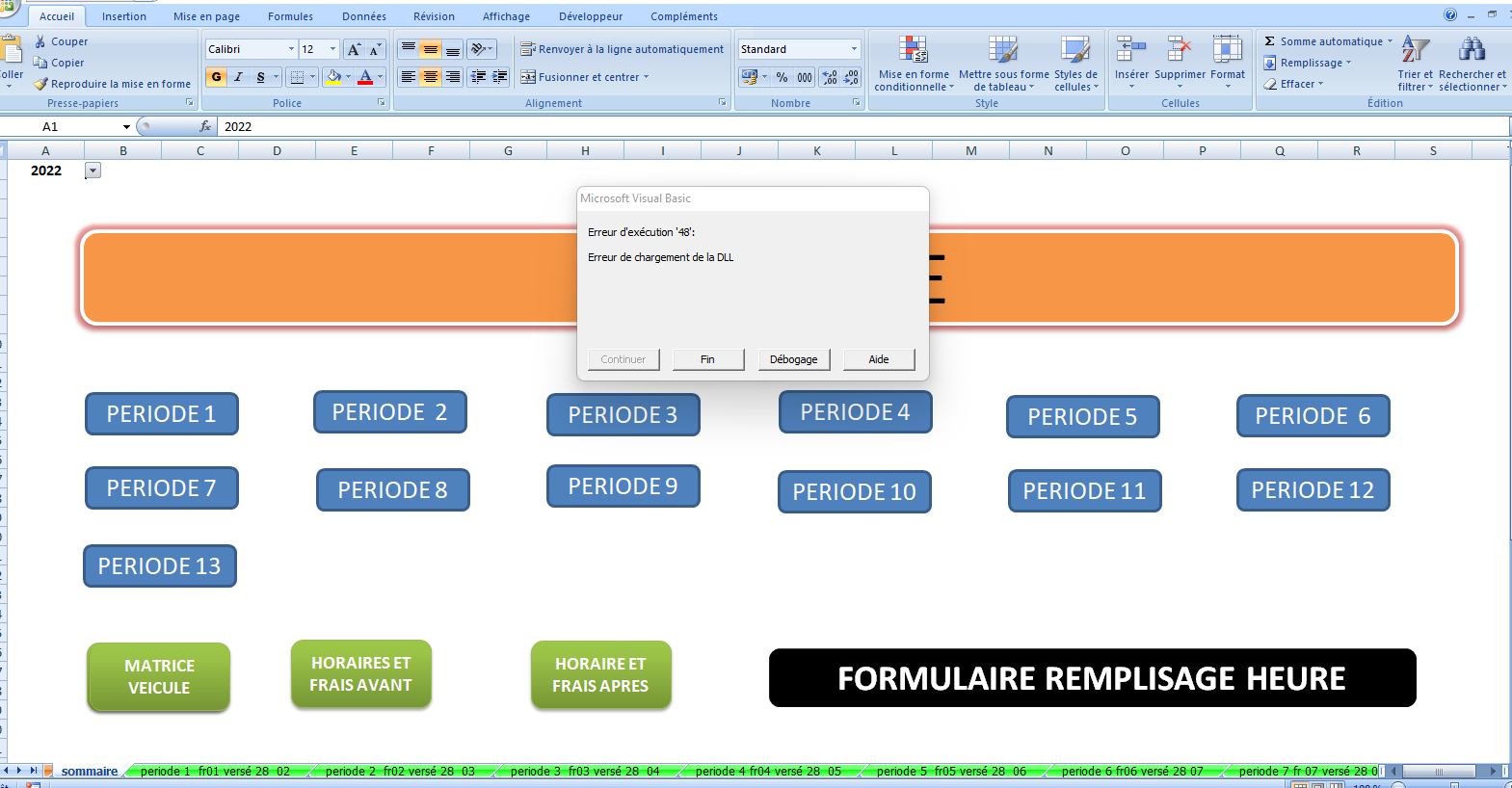Click Débogage in the error dialog
The height and width of the screenshot is (788, 1512).
(x=794, y=359)
